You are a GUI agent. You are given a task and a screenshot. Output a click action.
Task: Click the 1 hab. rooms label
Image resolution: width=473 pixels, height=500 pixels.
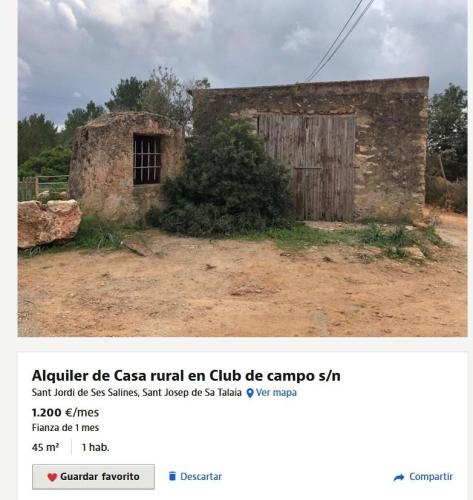pyautogui.click(x=96, y=447)
